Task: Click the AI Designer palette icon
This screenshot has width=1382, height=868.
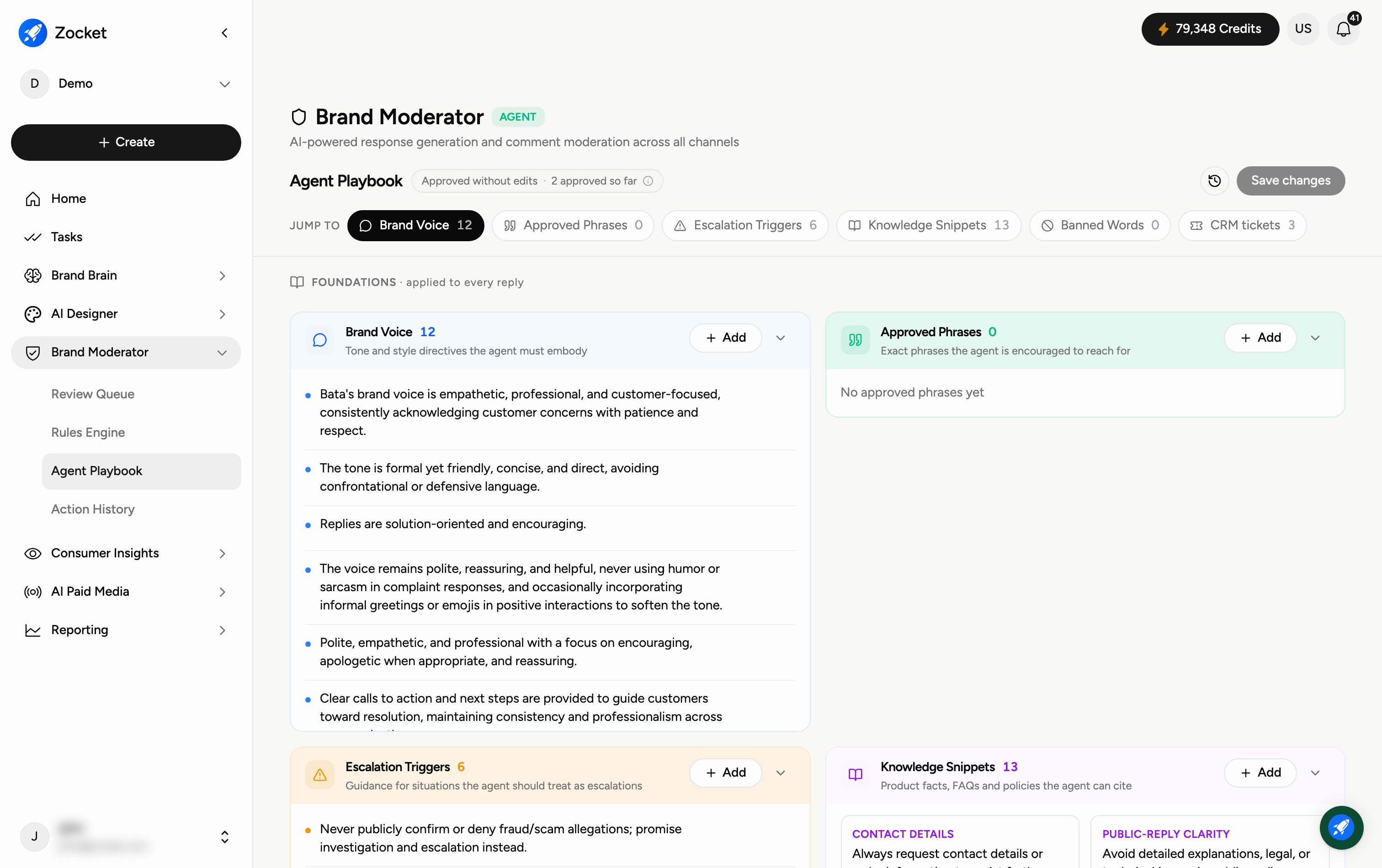Action: [33, 314]
